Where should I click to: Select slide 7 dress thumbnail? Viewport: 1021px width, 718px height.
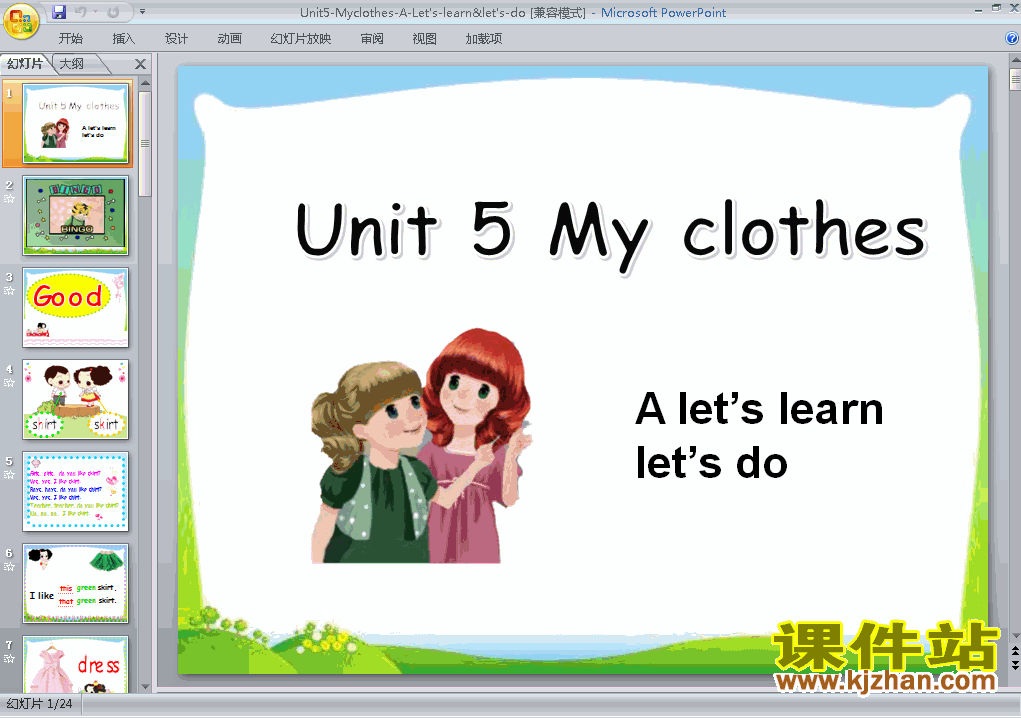tap(76, 664)
